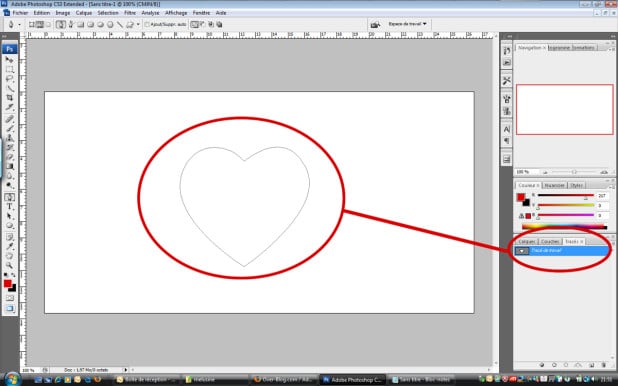
Task: Select the Slice tool
Action: click(9, 107)
